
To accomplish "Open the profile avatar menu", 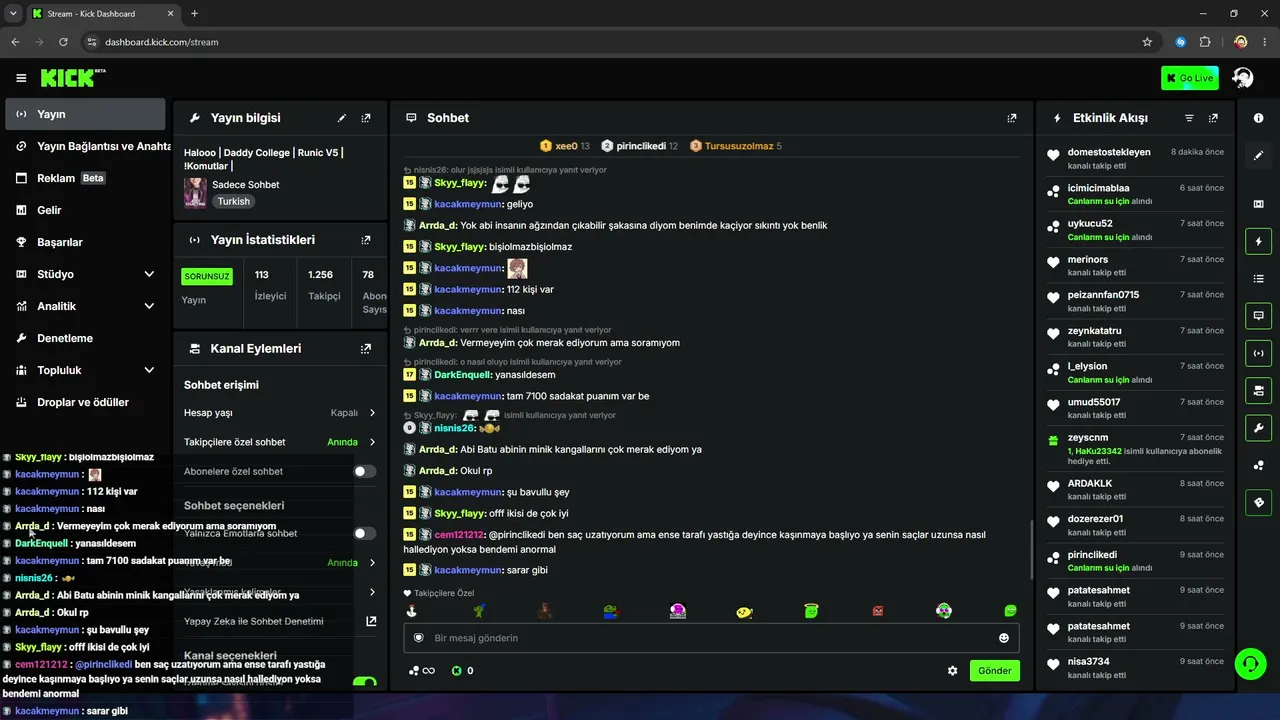I will [x=1243, y=78].
